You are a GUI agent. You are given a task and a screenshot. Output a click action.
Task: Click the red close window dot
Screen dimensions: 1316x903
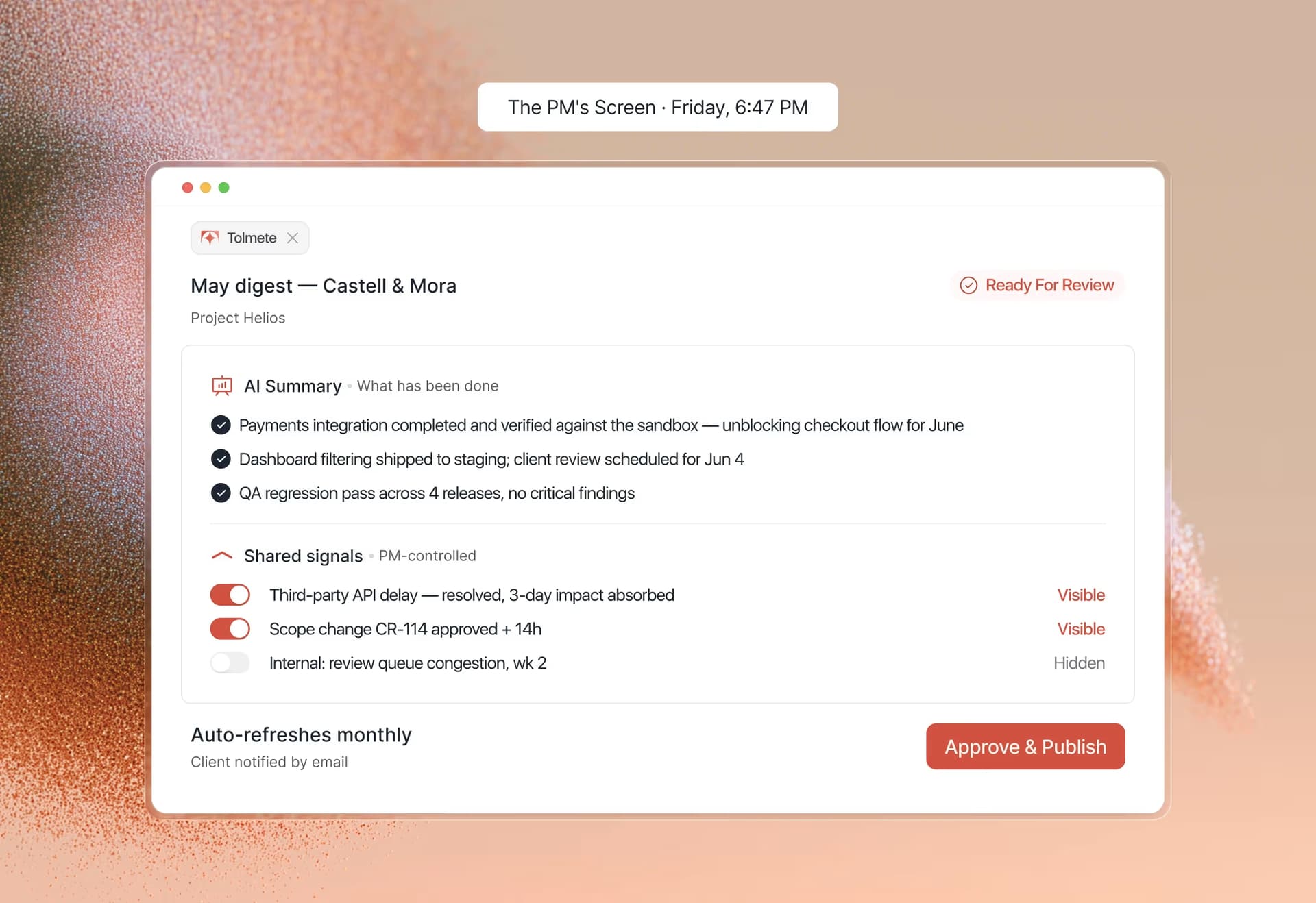187,188
